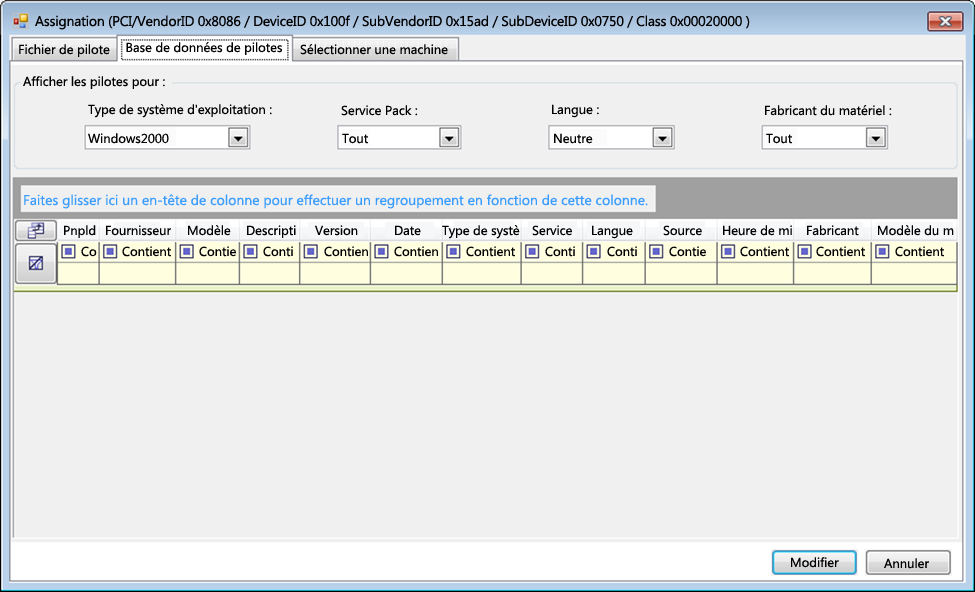
Task: Switch to the Fichier de pilote tab
Action: click(64, 50)
